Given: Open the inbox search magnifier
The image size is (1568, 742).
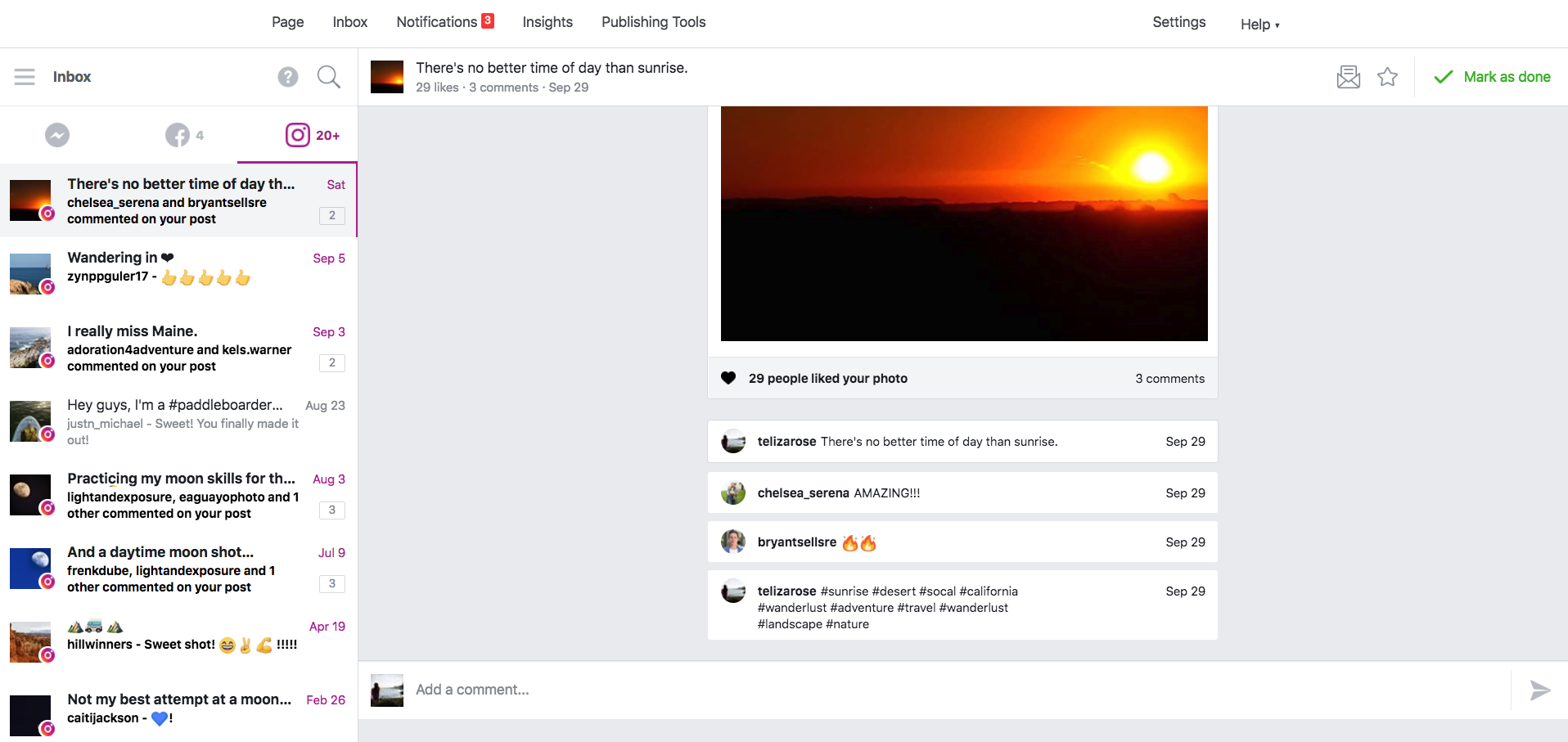Looking at the screenshot, I should pos(329,77).
